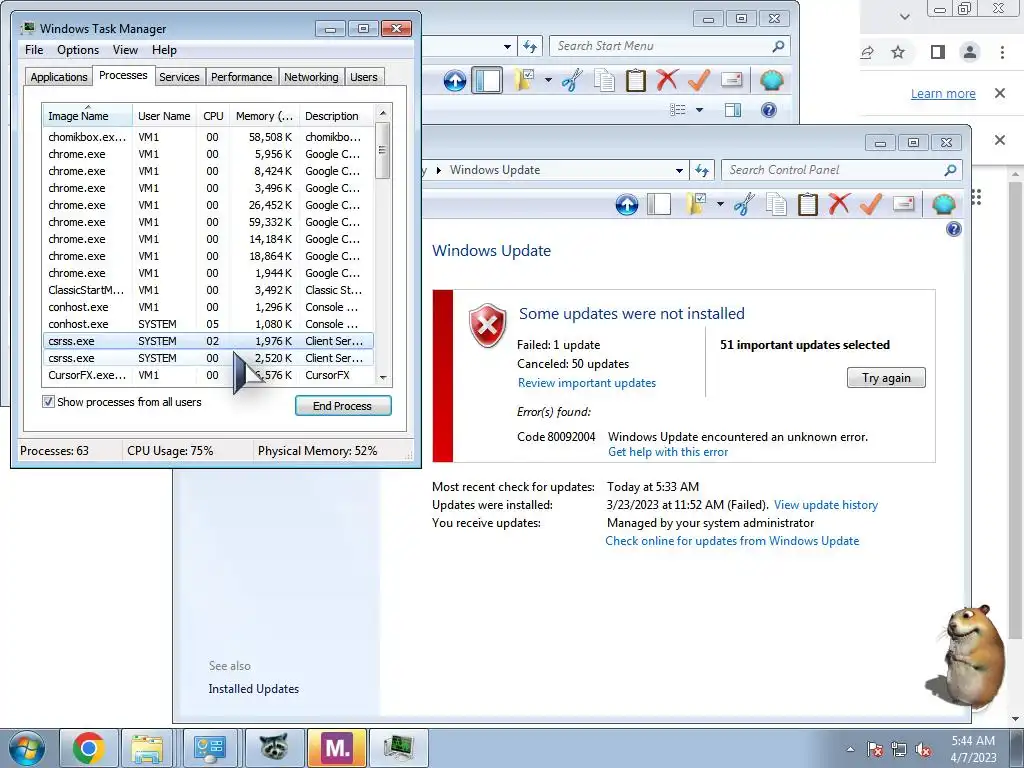Image resolution: width=1024 pixels, height=768 pixels.
Task: Click the folder options icon in Windows Update toolbar
Action: pyautogui.click(x=696, y=204)
